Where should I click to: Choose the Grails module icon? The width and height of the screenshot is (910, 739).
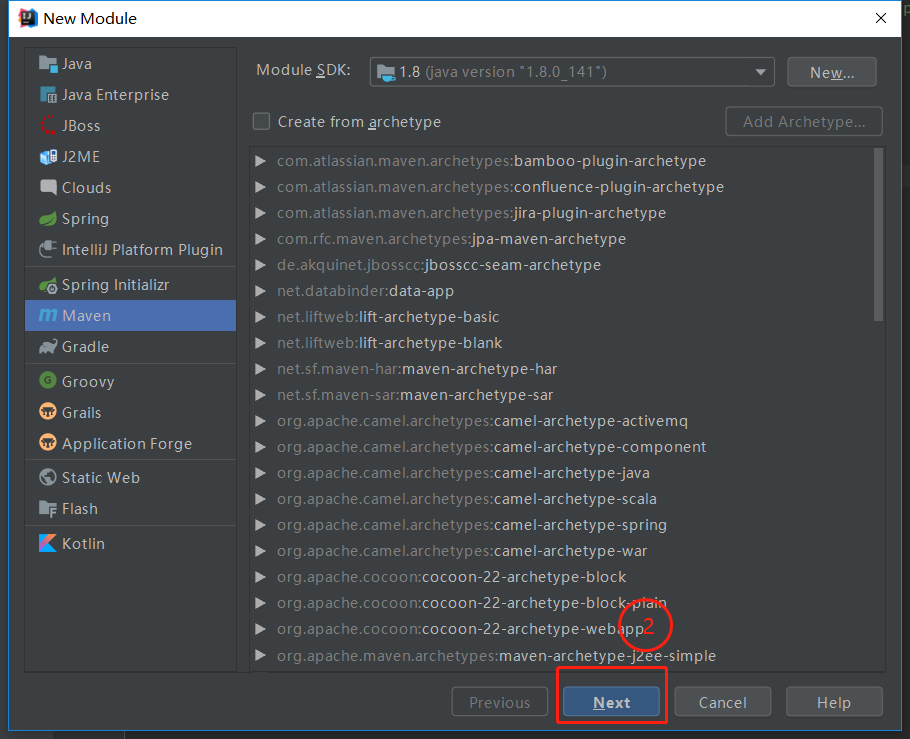click(x=48, y=412)
